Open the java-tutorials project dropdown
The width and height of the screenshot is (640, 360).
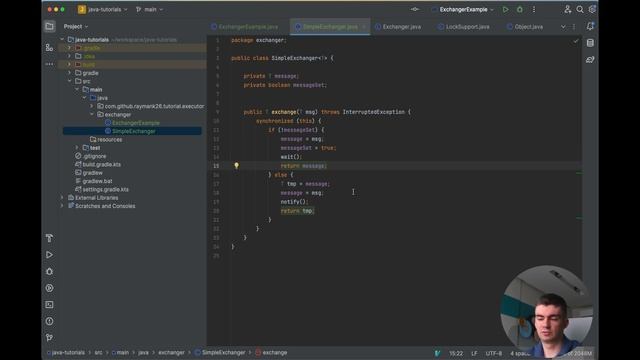point(103,9)
